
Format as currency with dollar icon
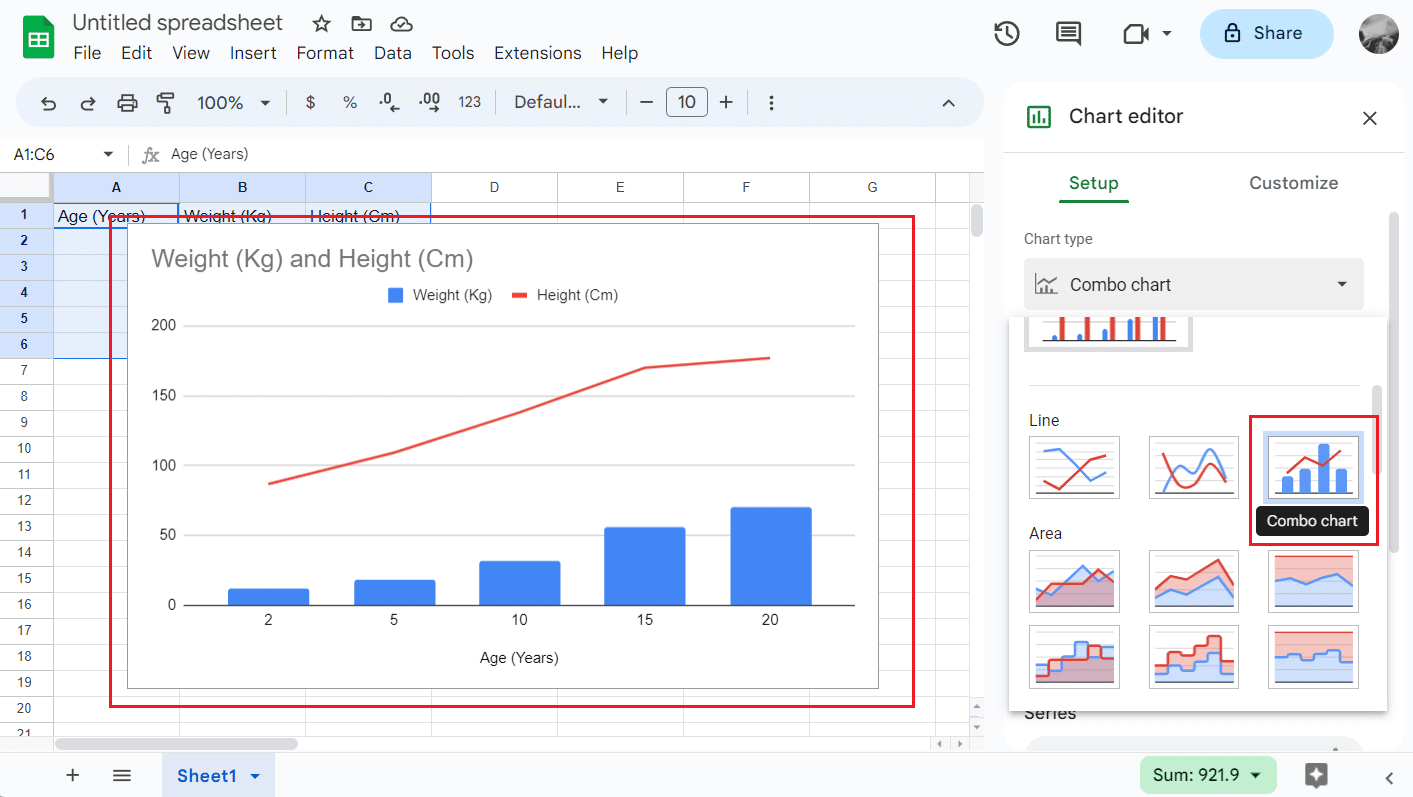pos(310,102)
